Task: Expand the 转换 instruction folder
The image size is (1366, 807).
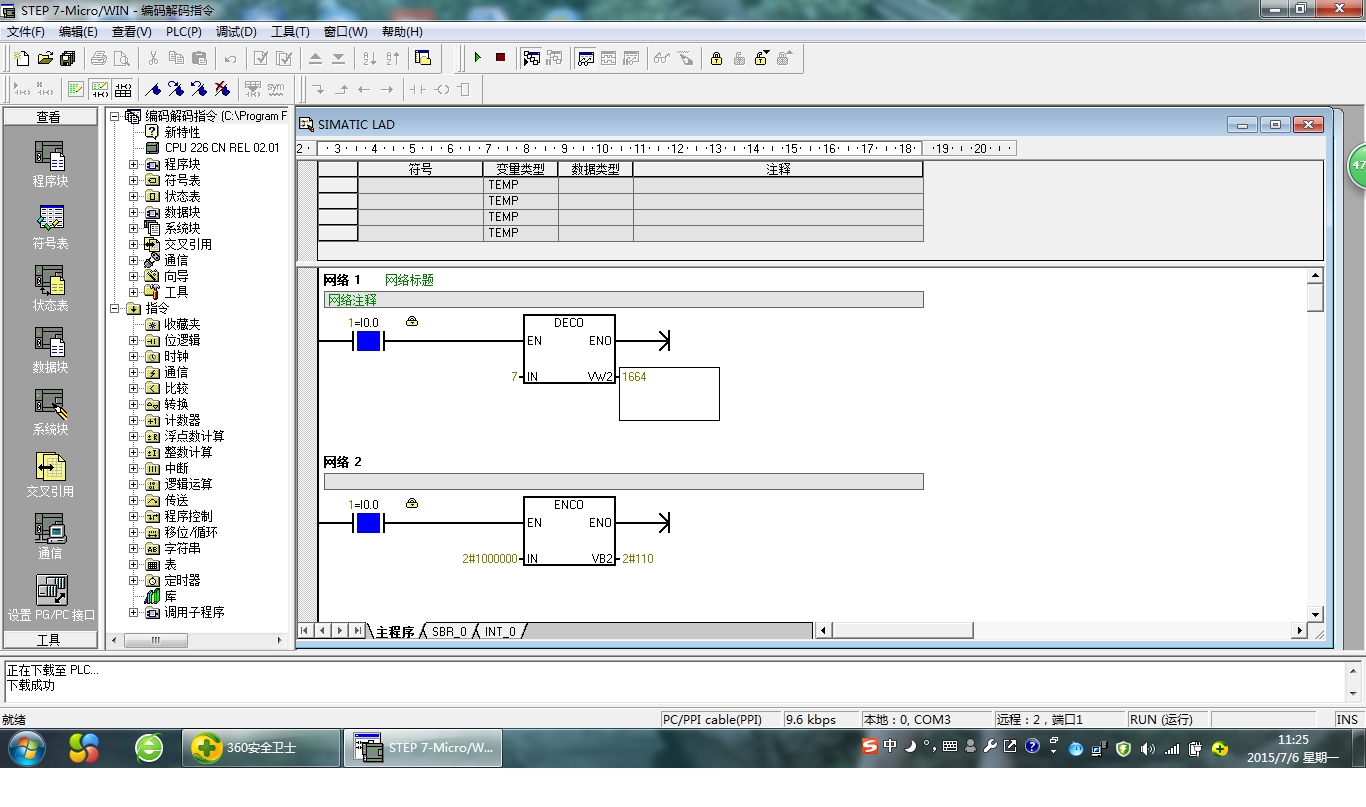Action: pos(134,404)
